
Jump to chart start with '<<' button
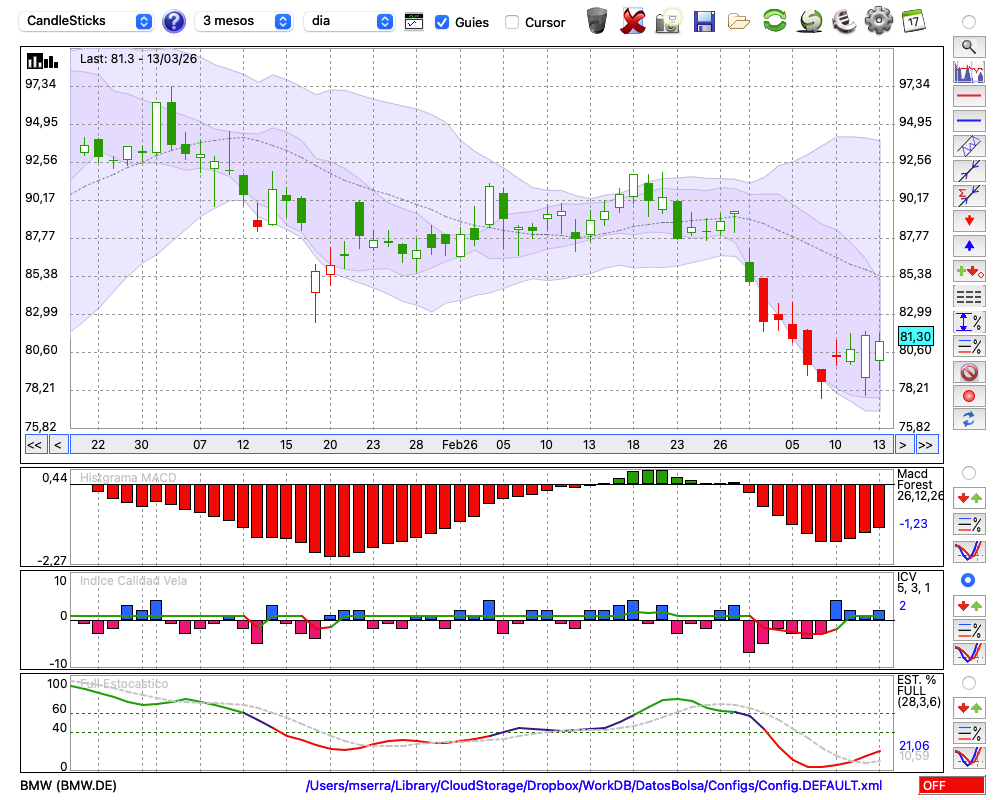point(35,445)
